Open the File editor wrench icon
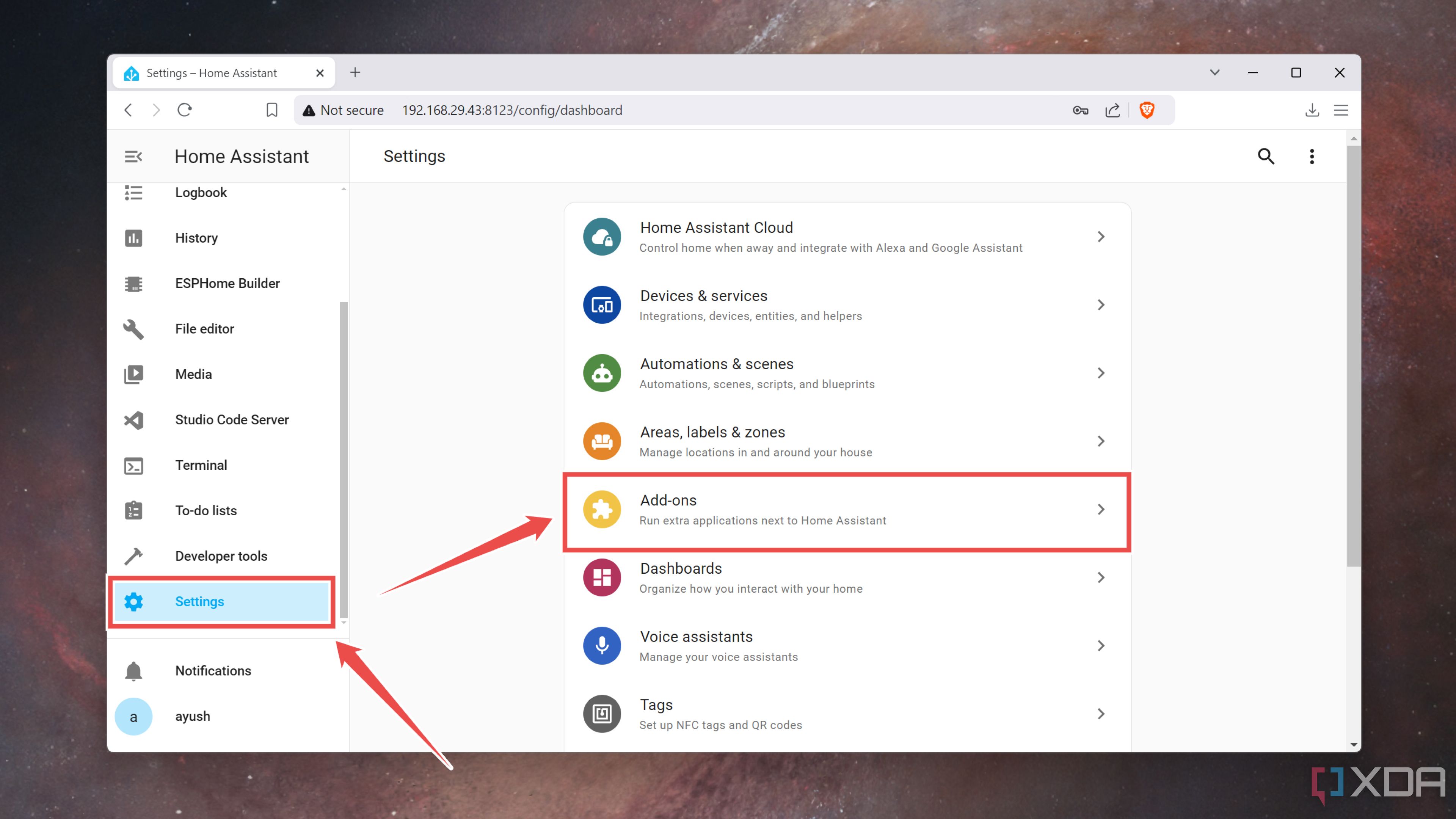Image resolution: width=1456 pixels, height=819 pixels. click(133, 329)
